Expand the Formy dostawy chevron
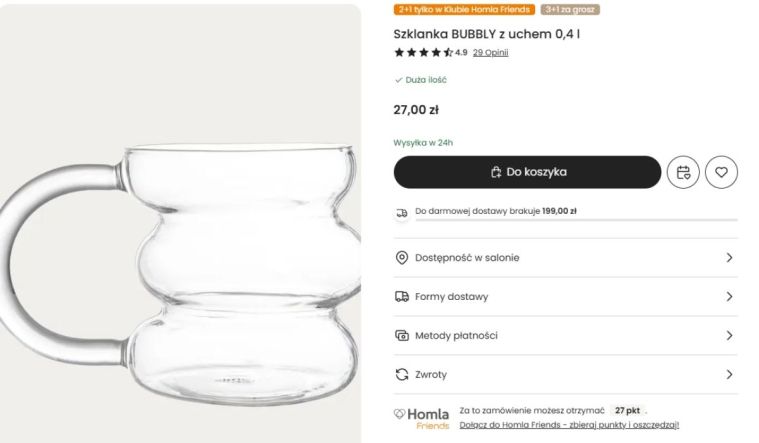Image resolution: width=759 pixels, height=443 pixels. click(729, 296)
